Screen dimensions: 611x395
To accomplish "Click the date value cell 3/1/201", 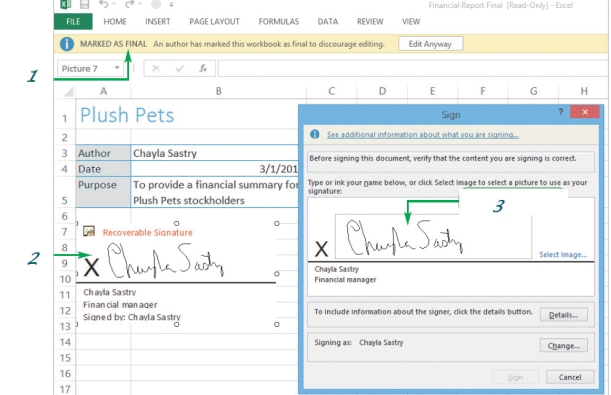I will pos(215,169).
